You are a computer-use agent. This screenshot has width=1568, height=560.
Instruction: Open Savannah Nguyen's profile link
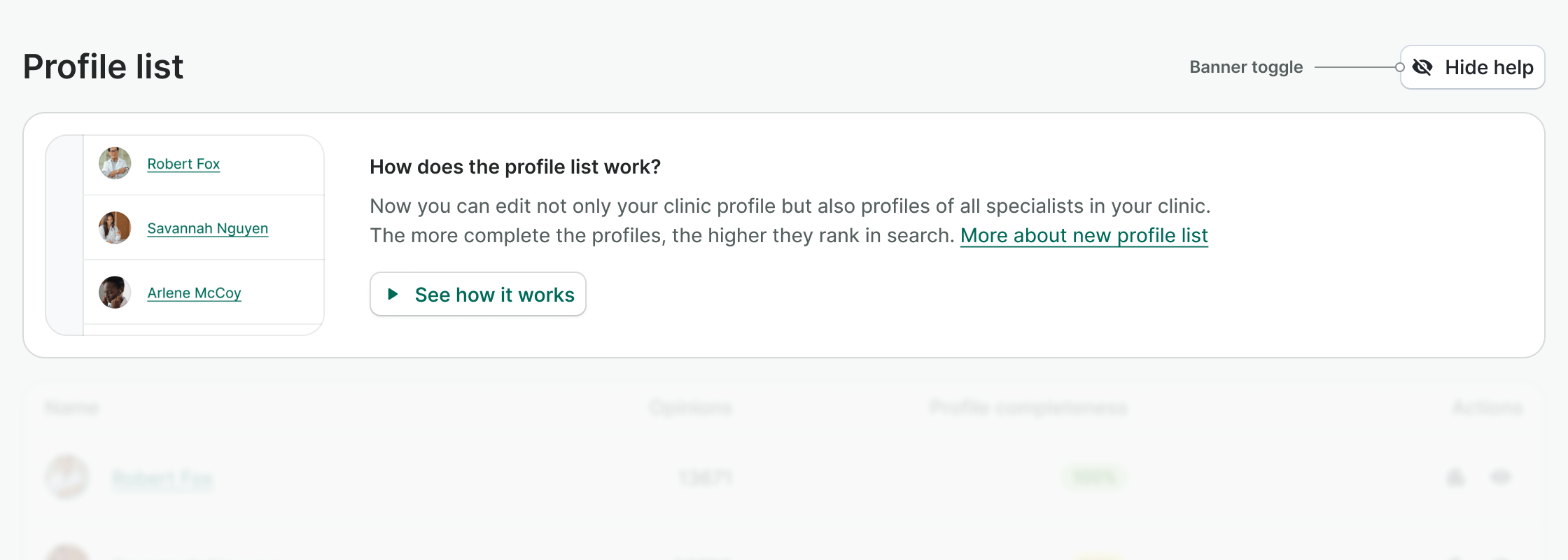[x=207, y=228]
